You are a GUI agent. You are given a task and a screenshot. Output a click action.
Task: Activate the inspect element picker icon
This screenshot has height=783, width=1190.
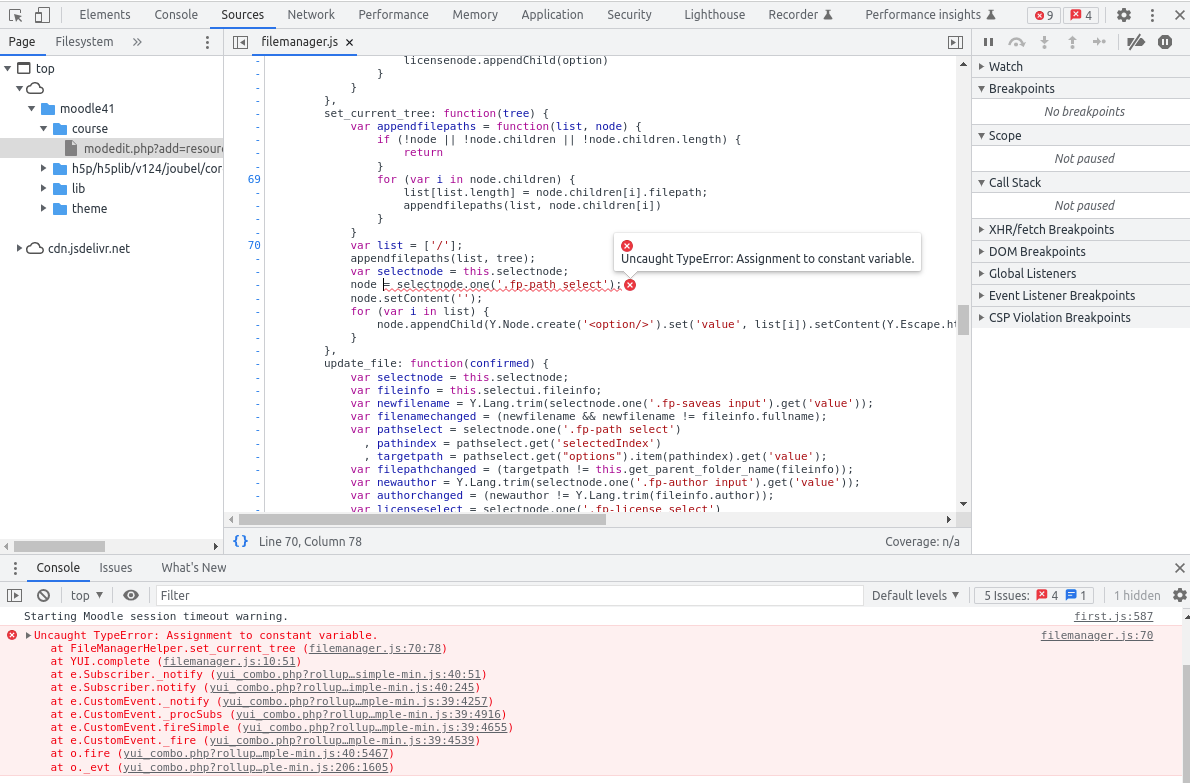[15, 14]
